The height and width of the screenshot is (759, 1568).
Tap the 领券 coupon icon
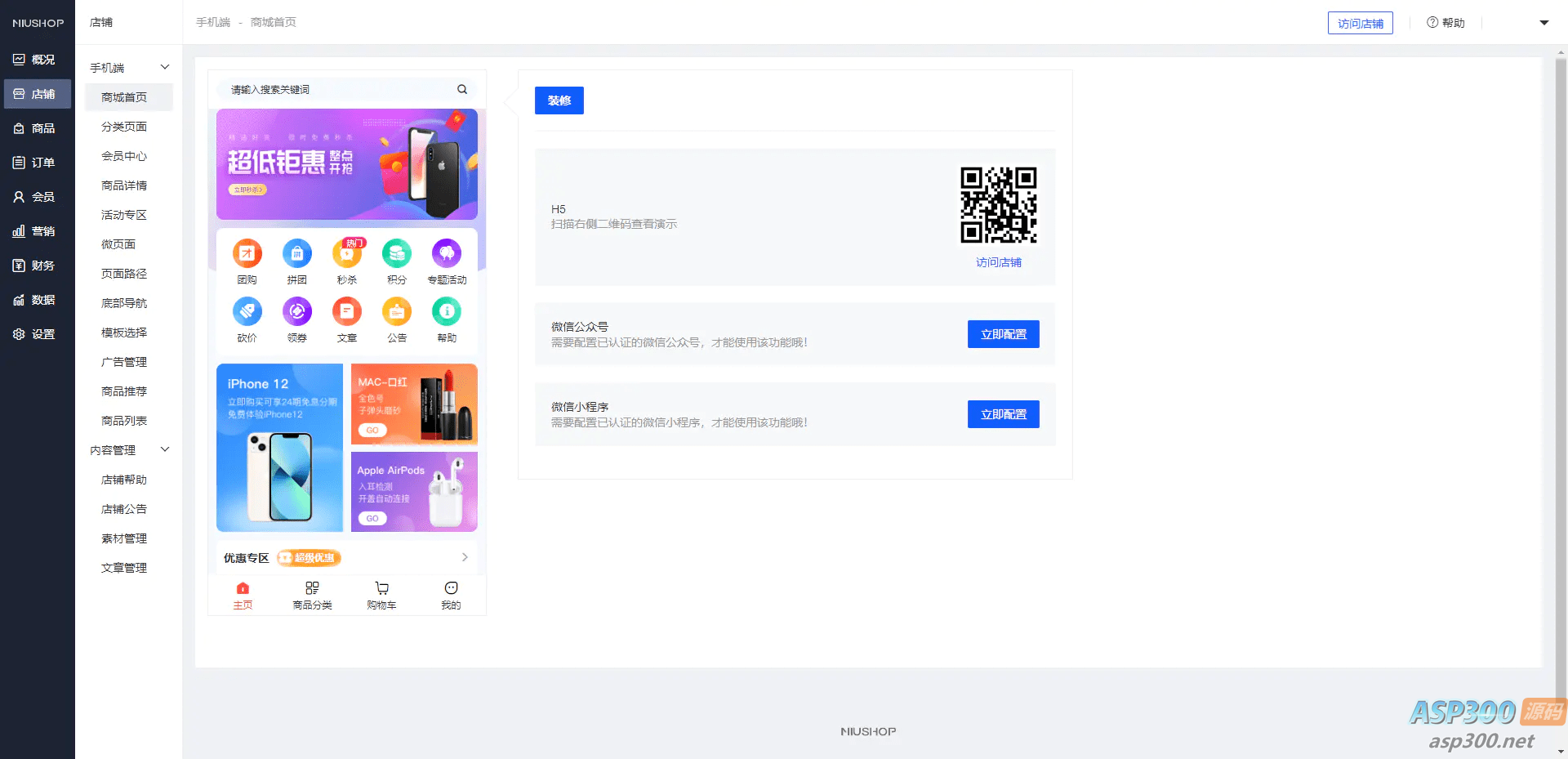[x=297, y=311]
